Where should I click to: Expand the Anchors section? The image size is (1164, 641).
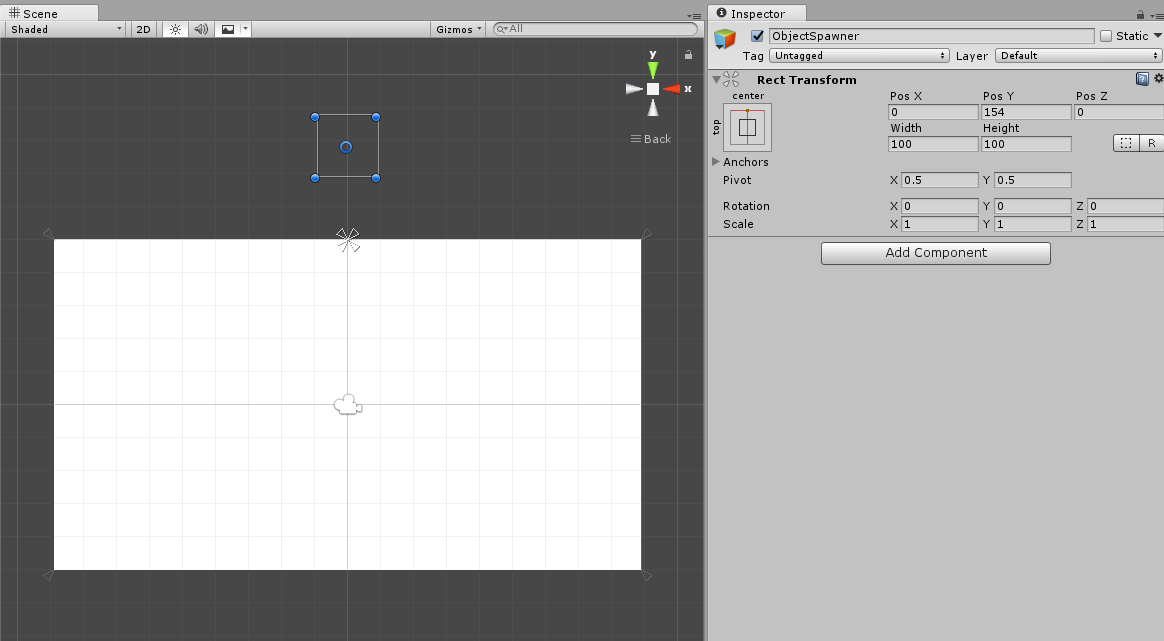pos(716,161)
